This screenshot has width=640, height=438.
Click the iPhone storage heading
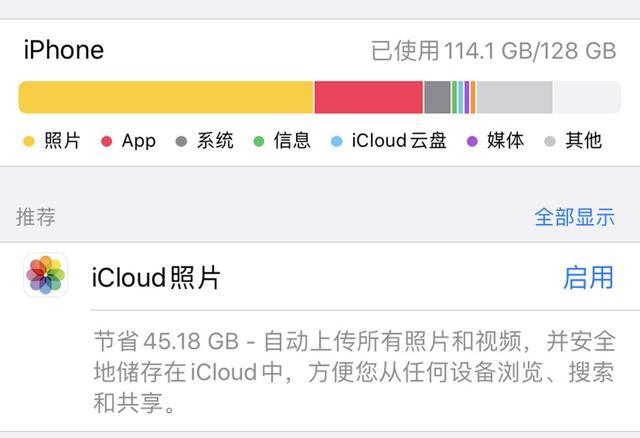pyautogui.click(x=64, y=50)
